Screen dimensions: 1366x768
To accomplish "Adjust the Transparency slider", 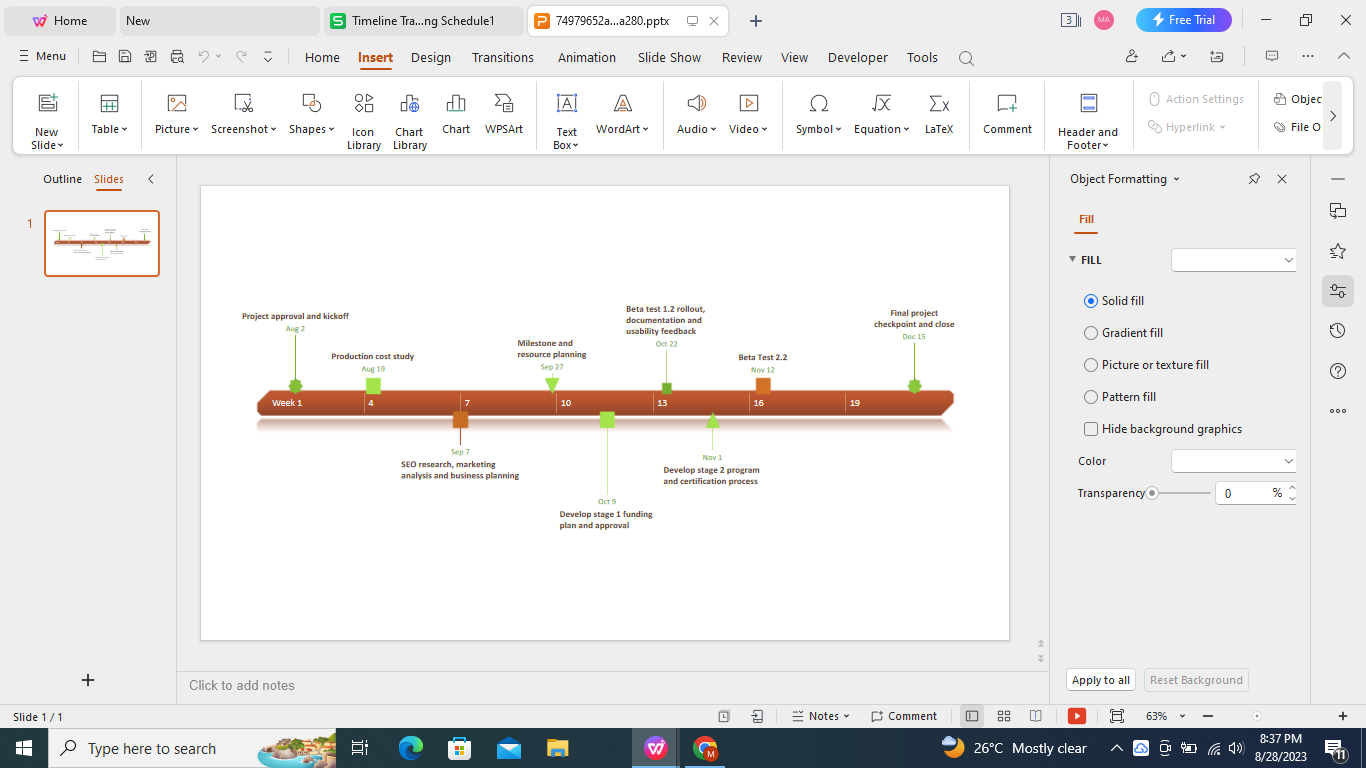I will [x=1151, y=492].
